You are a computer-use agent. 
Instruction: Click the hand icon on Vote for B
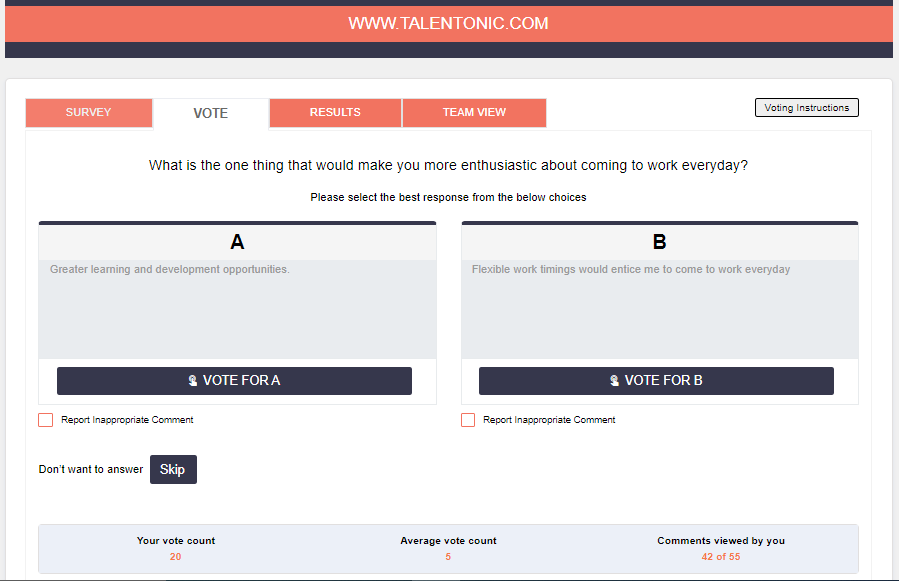[x=615, y=381]
